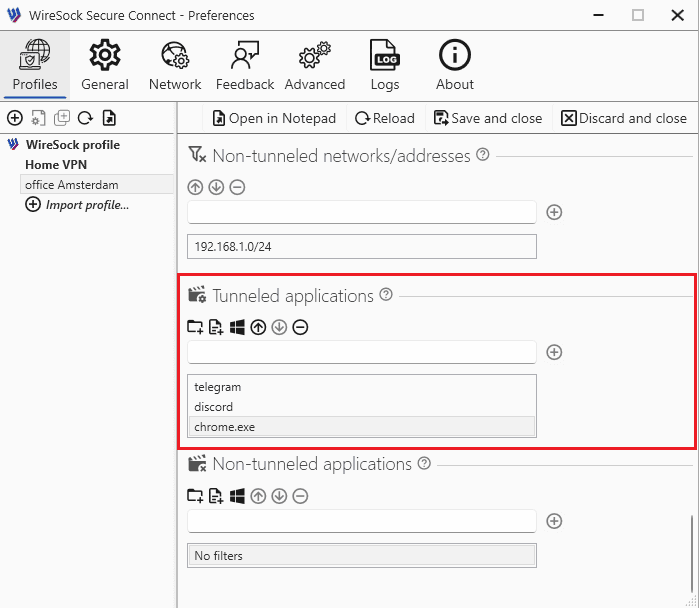
Task: Click Discard and close
Action: point(624,118)
